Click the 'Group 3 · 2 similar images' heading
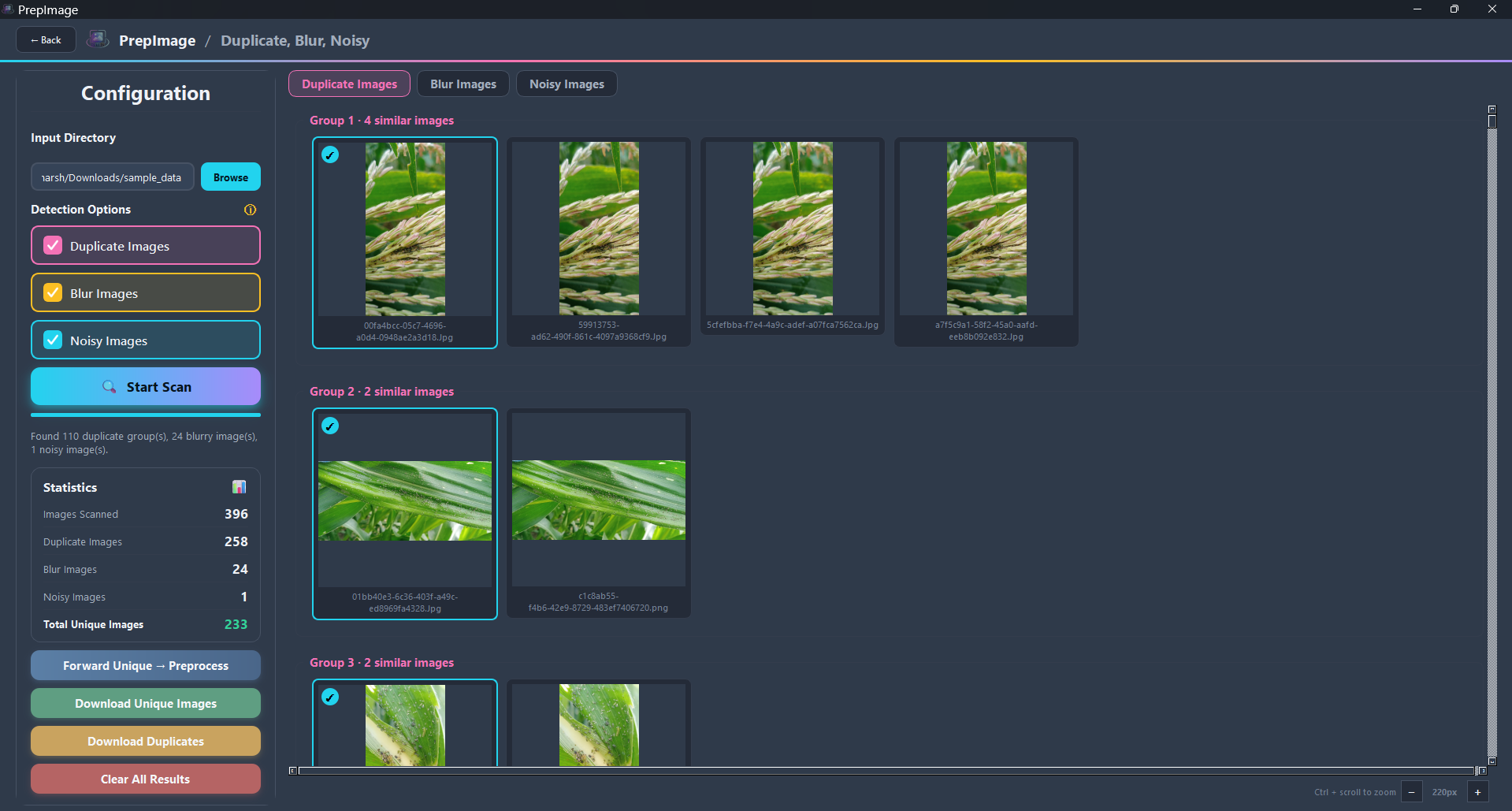Image resolution: width=1512 pixels, height=811 pixels. [381, 662]
